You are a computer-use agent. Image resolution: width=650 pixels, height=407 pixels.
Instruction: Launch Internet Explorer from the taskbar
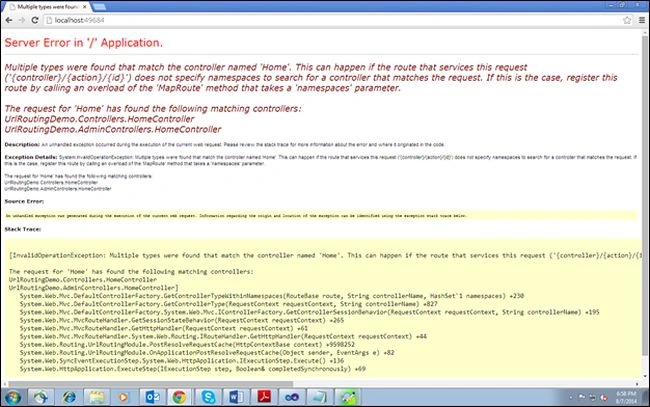tap(68, 397)
